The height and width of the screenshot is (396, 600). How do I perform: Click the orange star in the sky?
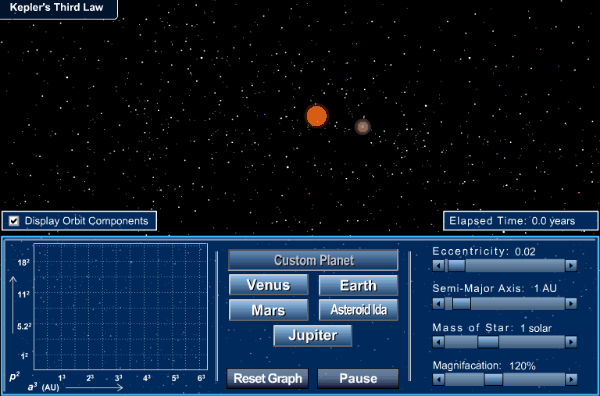[x=317, y=116]
